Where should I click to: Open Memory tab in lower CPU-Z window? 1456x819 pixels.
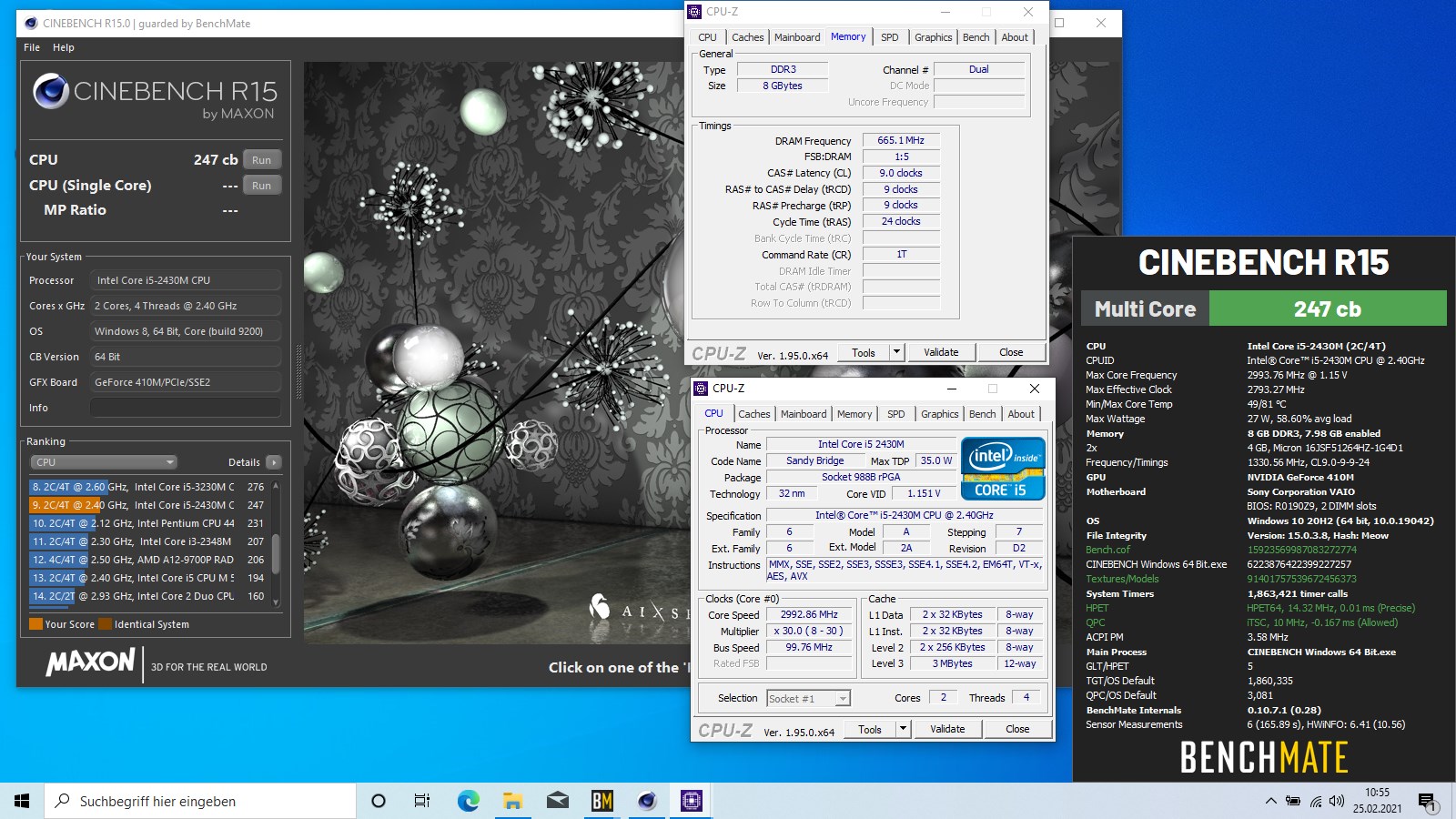(x=854, y=414)
